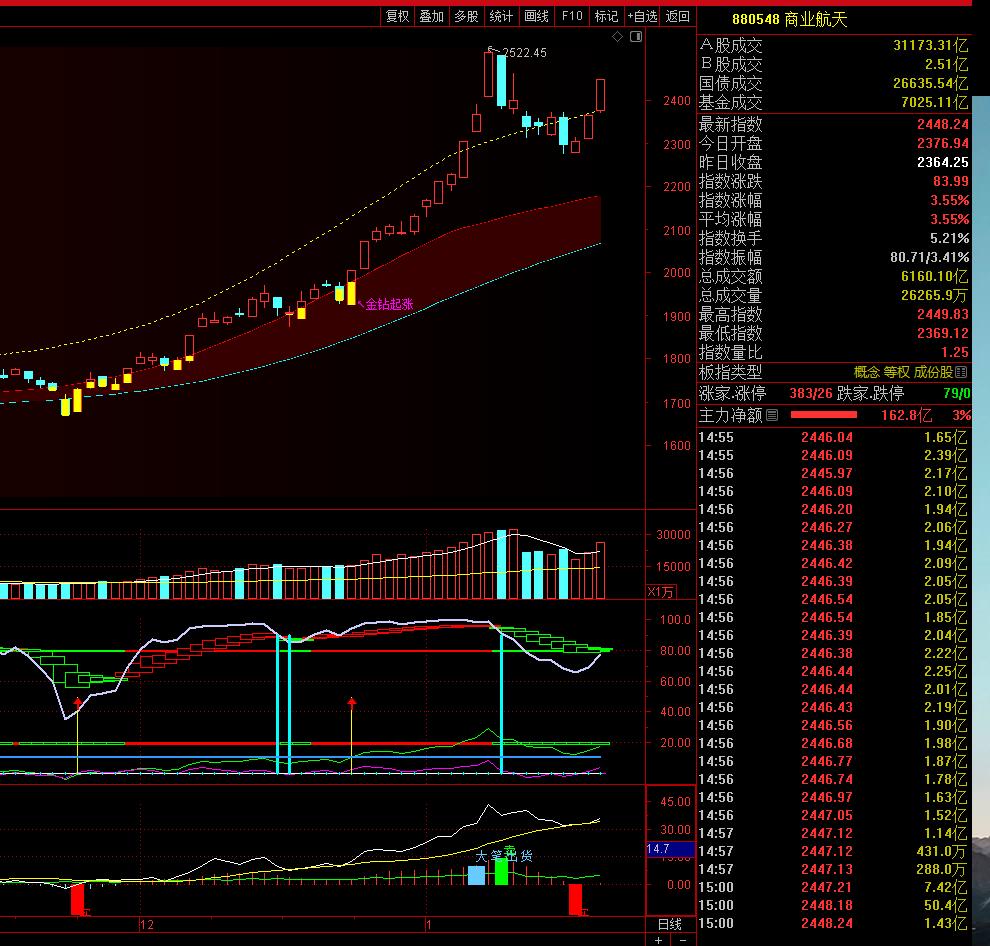Click 总成交量 value 26265.9万

tap(934, 295)
